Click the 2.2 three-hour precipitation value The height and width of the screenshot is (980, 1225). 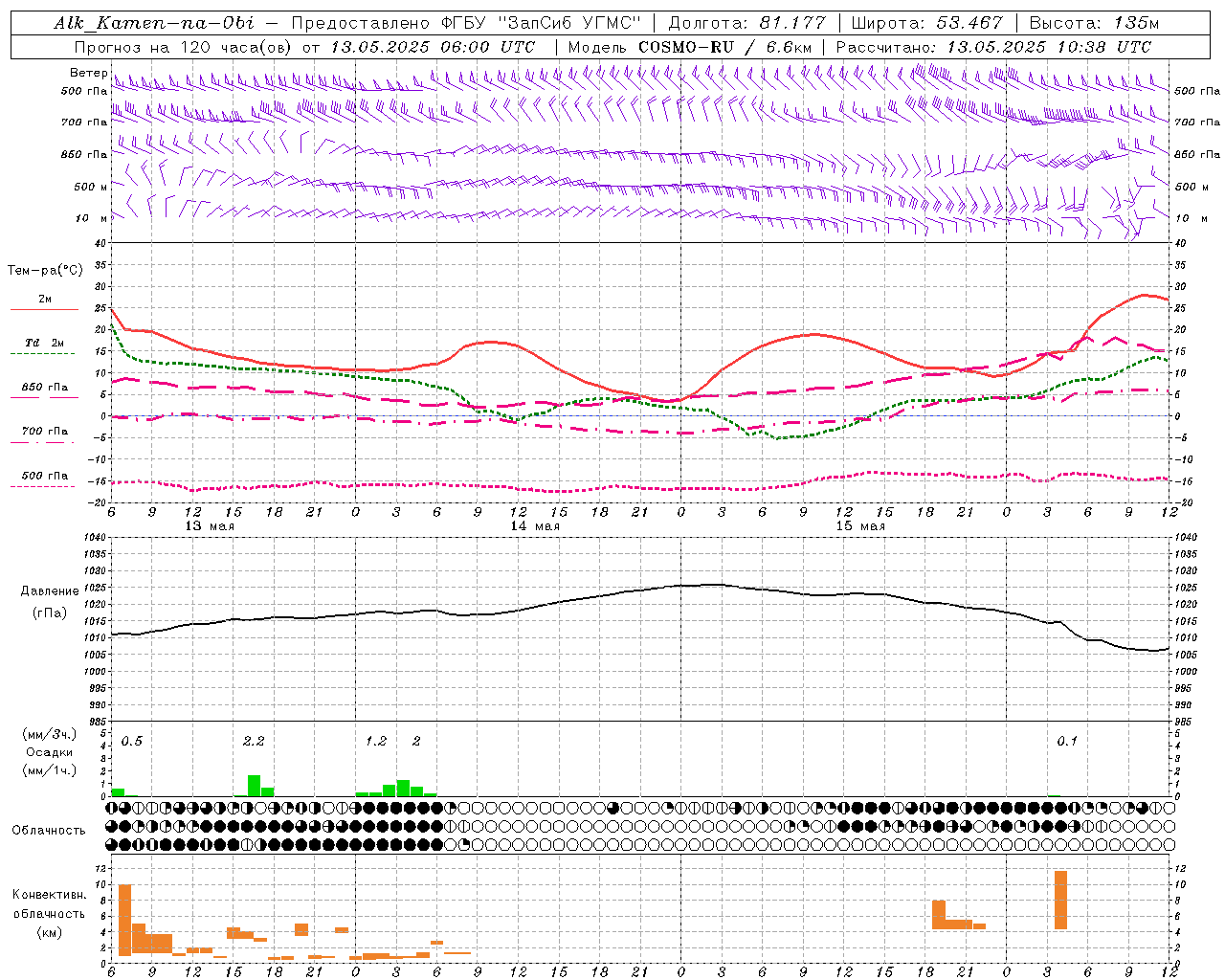coord(254,741)
